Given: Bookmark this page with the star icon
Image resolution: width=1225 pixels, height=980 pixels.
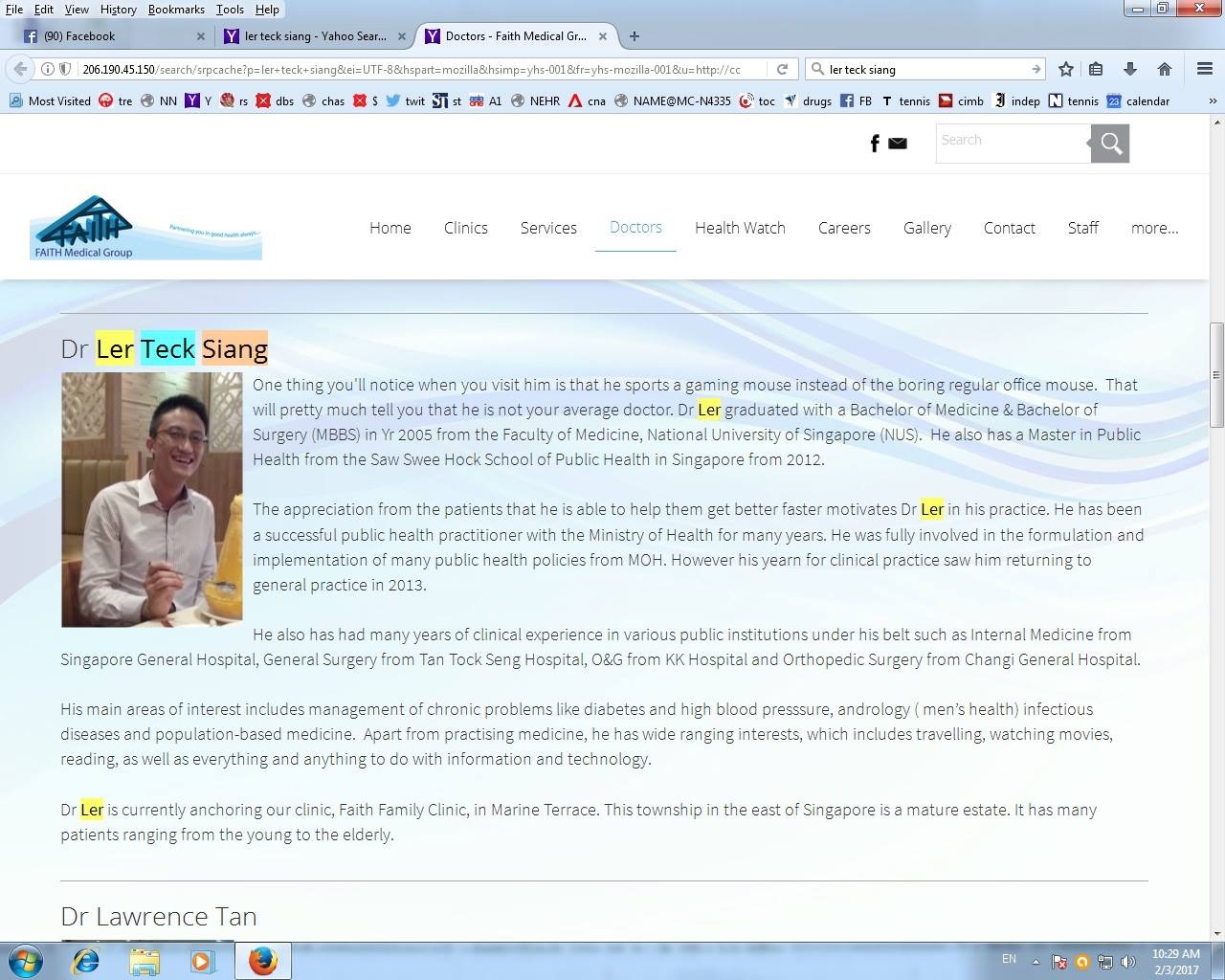Looking at the screenshot, I should coord(1066,69).
